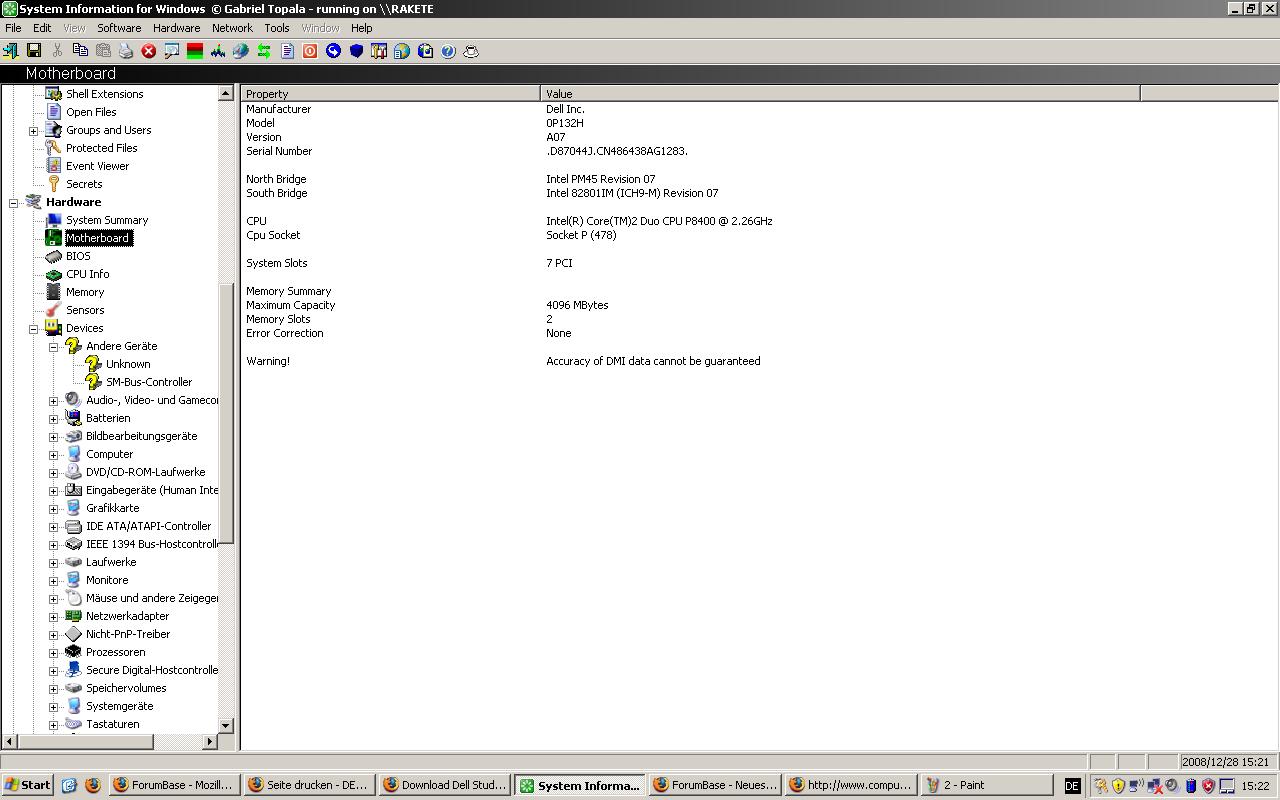This screenshot has width=1280, height=800.
Task: Click the Save floppy disk icon
Action: (33, 51)
